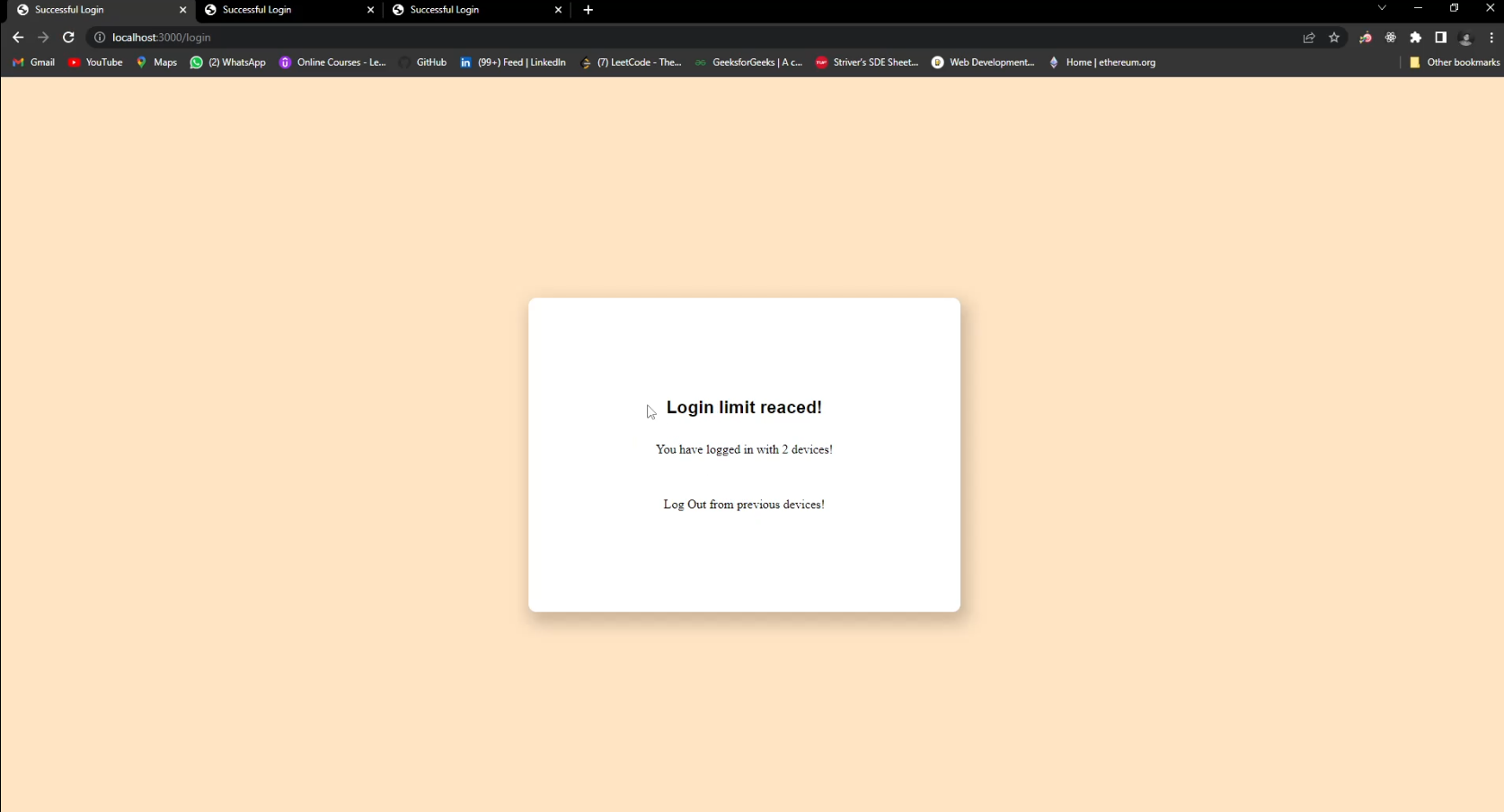Viewport: 1504px width, 812px height.
Task: Click the back navigation arrow
Action: (18, 38)
